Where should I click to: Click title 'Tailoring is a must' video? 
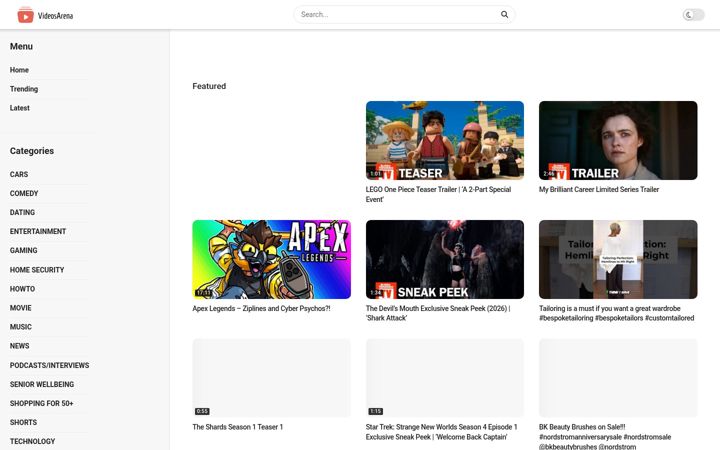point(617,313)
